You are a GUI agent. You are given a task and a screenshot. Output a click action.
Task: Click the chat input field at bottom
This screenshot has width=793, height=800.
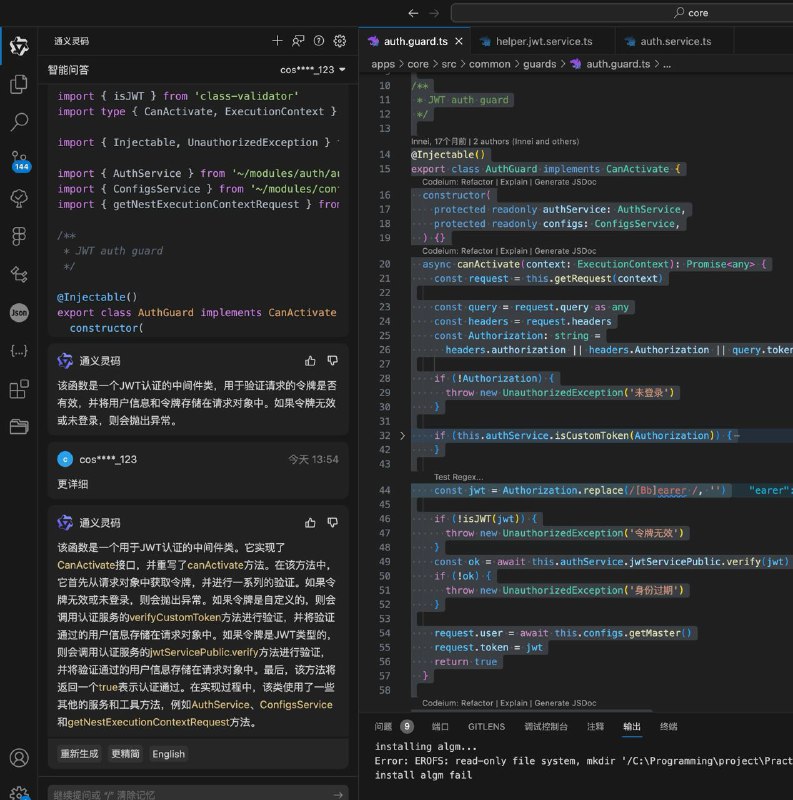[x=190, y=793]
